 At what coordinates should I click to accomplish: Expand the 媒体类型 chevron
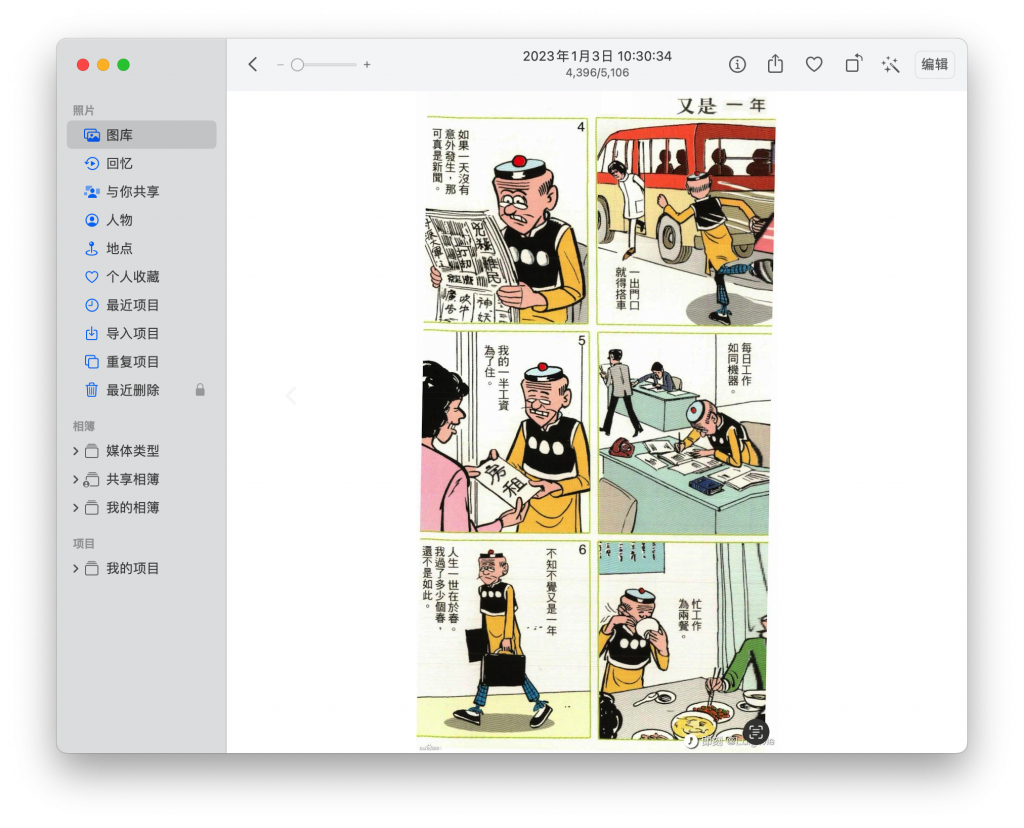(76, 451)
